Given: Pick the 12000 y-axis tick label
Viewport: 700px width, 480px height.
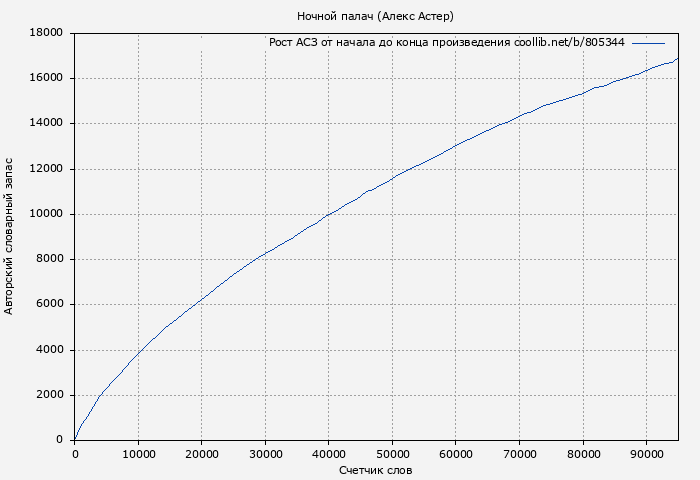Looking at the screenshot, I should point(47,169).
